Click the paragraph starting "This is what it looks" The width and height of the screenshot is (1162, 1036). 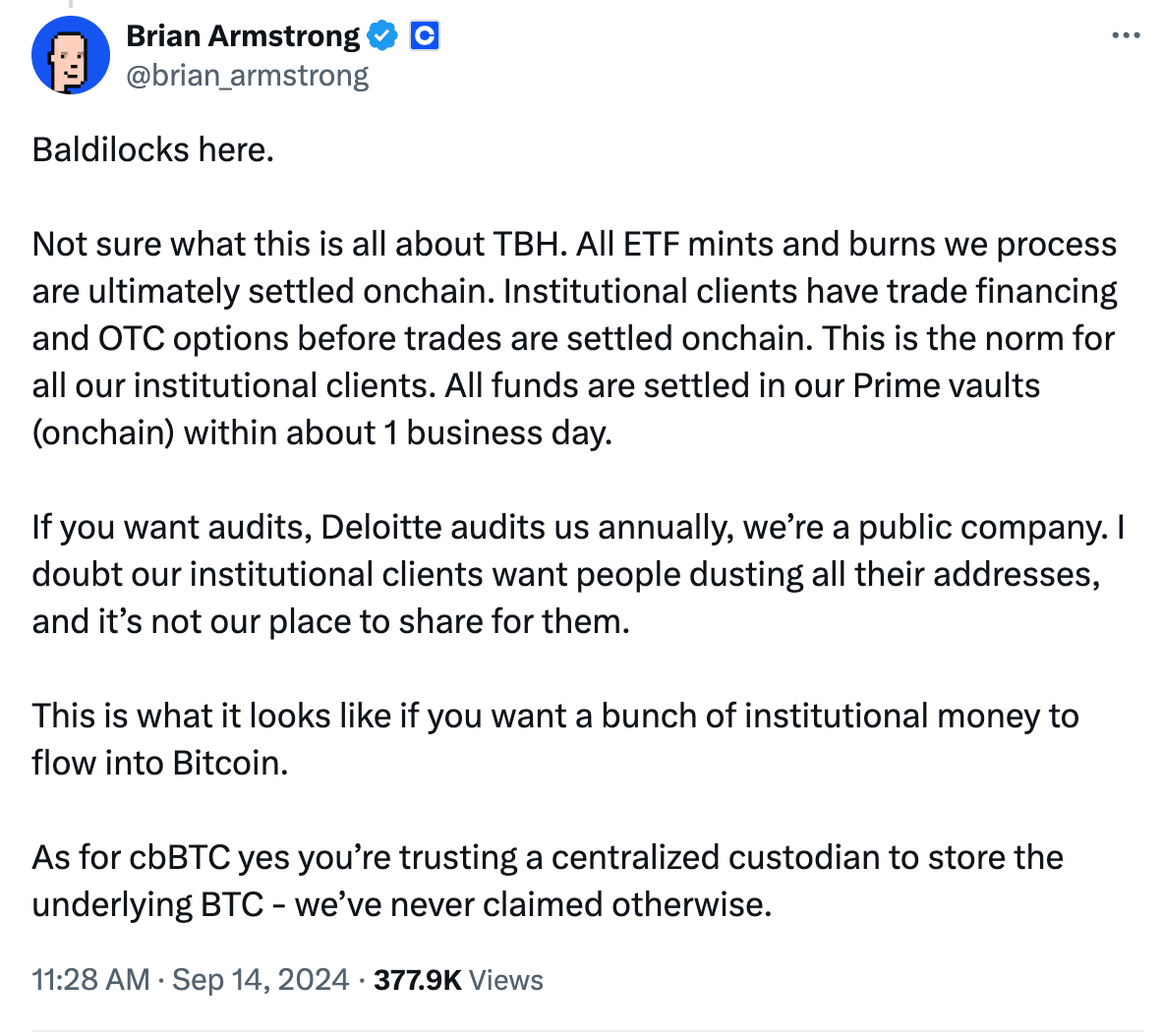[x=554, y=739]
